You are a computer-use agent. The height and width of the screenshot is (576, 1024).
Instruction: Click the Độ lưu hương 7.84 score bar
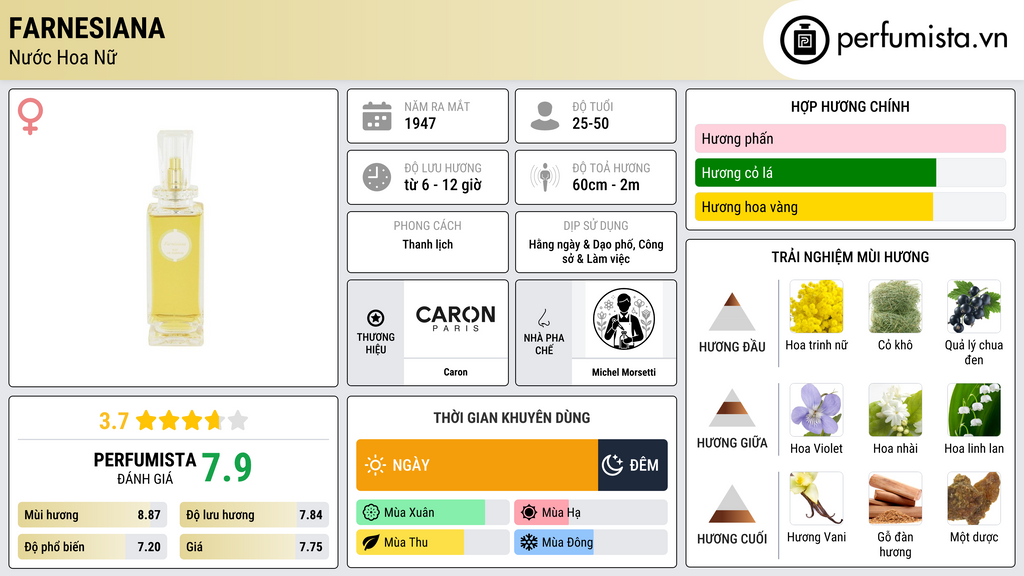pos(254,515)
